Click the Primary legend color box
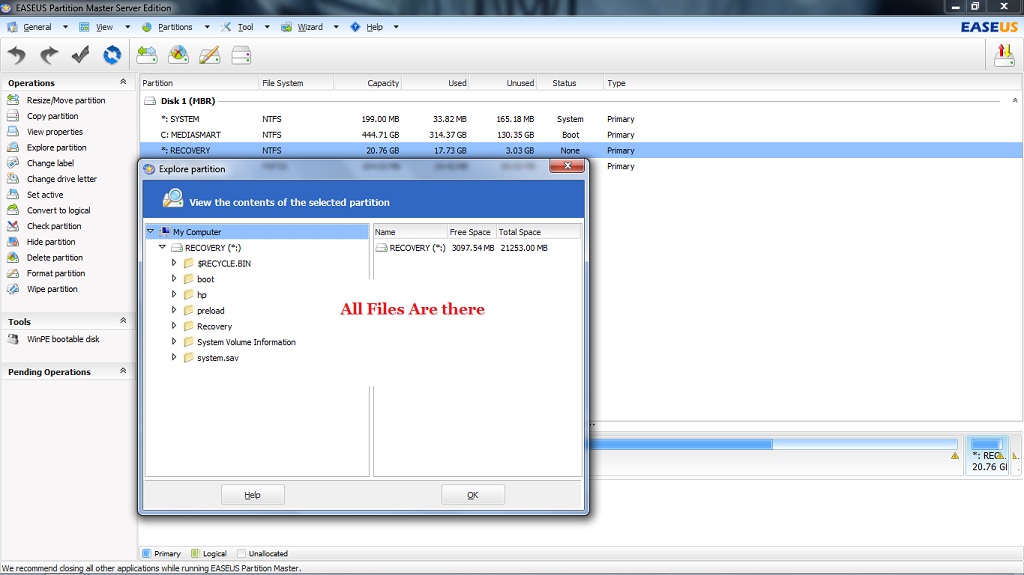The image size is (1024, 575). point(146,553)
